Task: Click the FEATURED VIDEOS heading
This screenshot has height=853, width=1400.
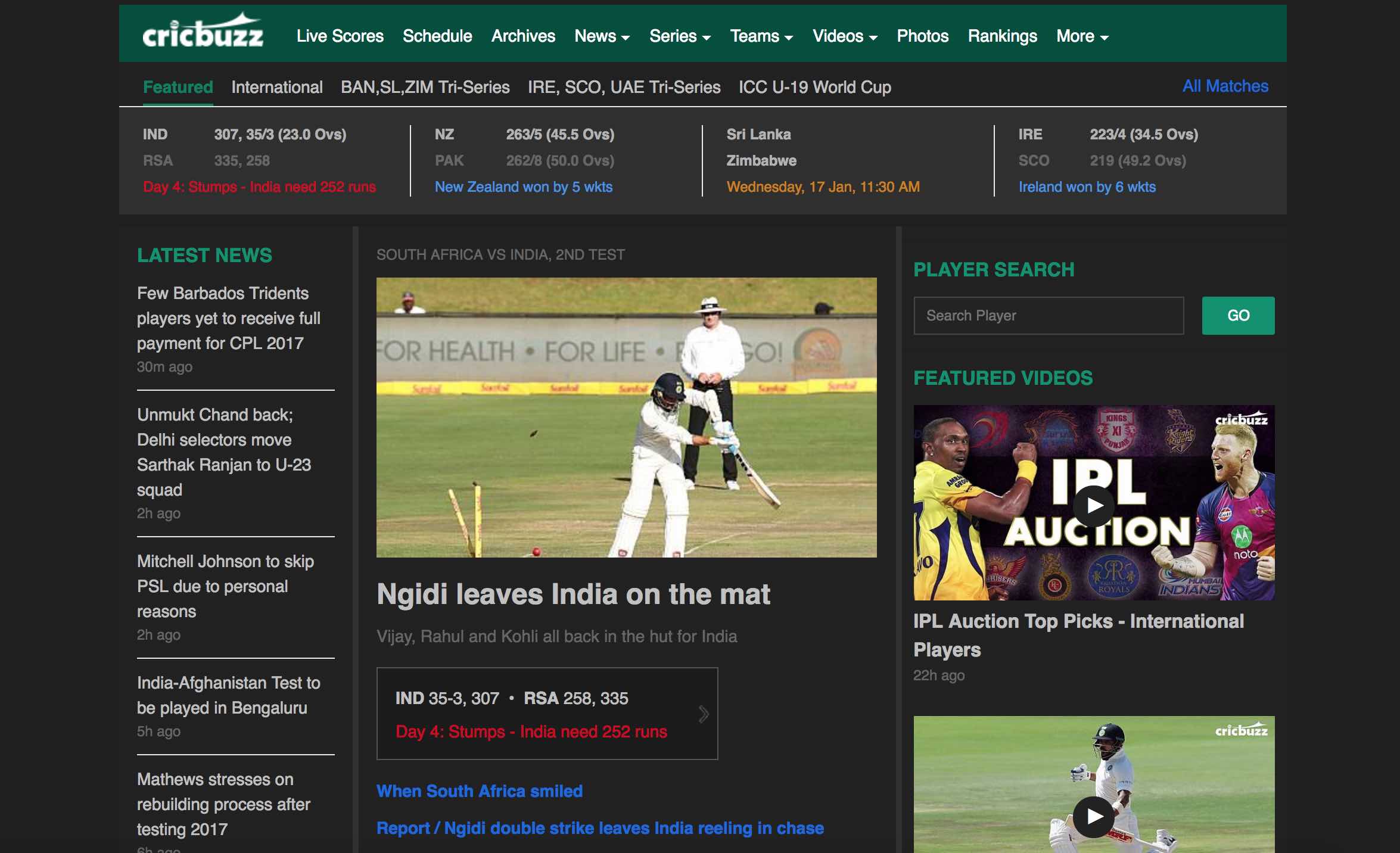Action: click(1003, 378)
